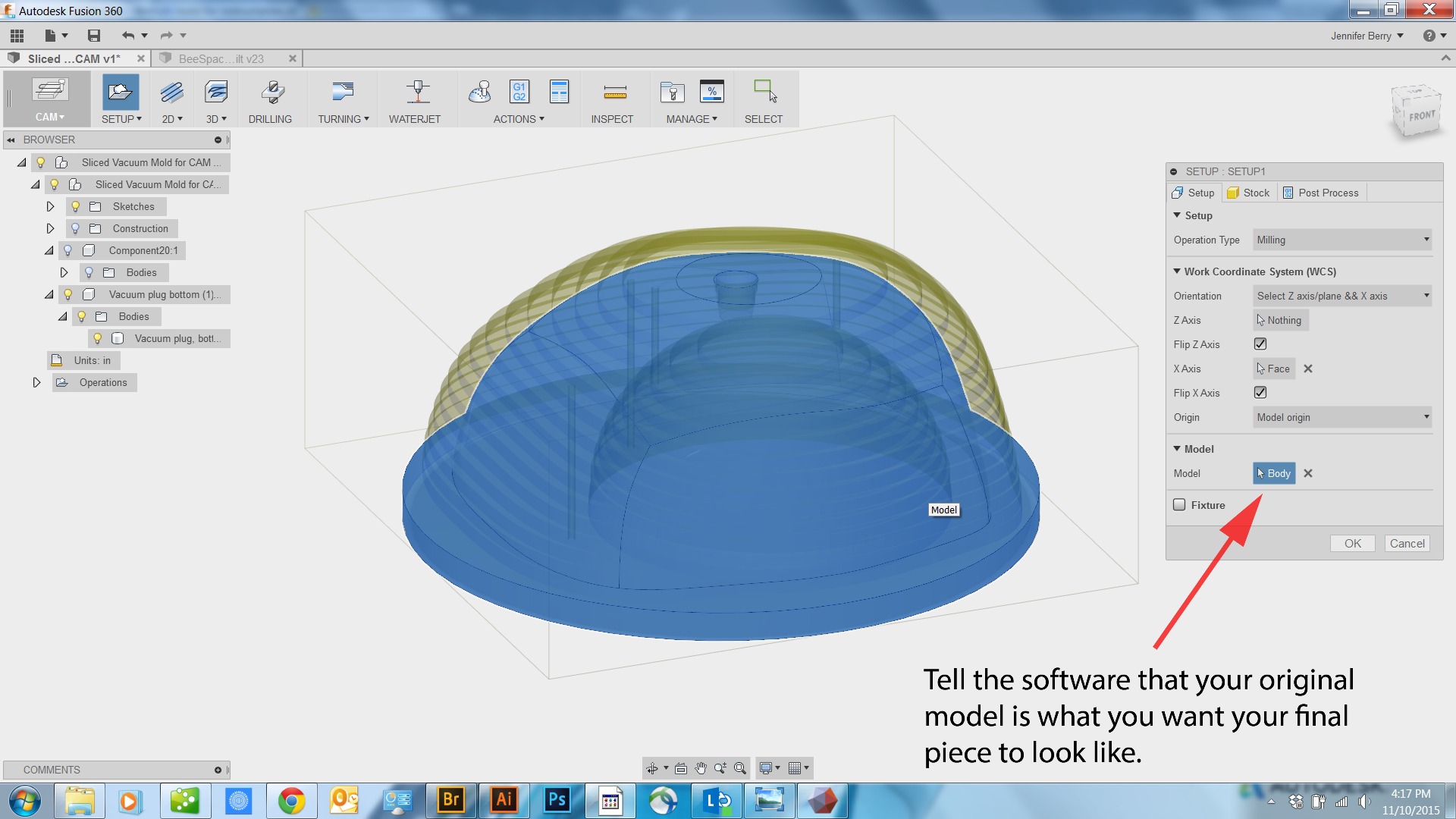Click the ViewCube Front face
Screen dimensions: 1456x819
pyautogui.click(x=1421, y=116)
